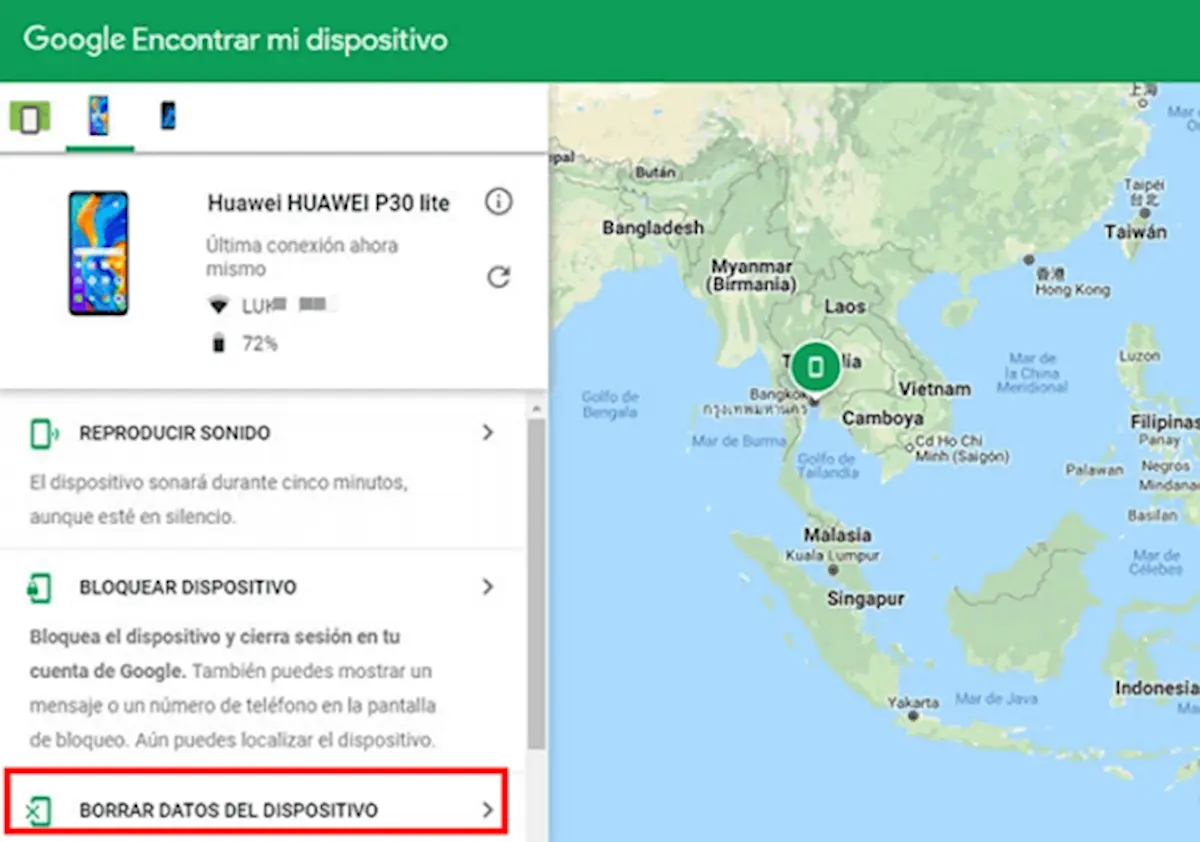1200x842 pixels.
Task: Select the first device tab
Action: pos(29,118)
